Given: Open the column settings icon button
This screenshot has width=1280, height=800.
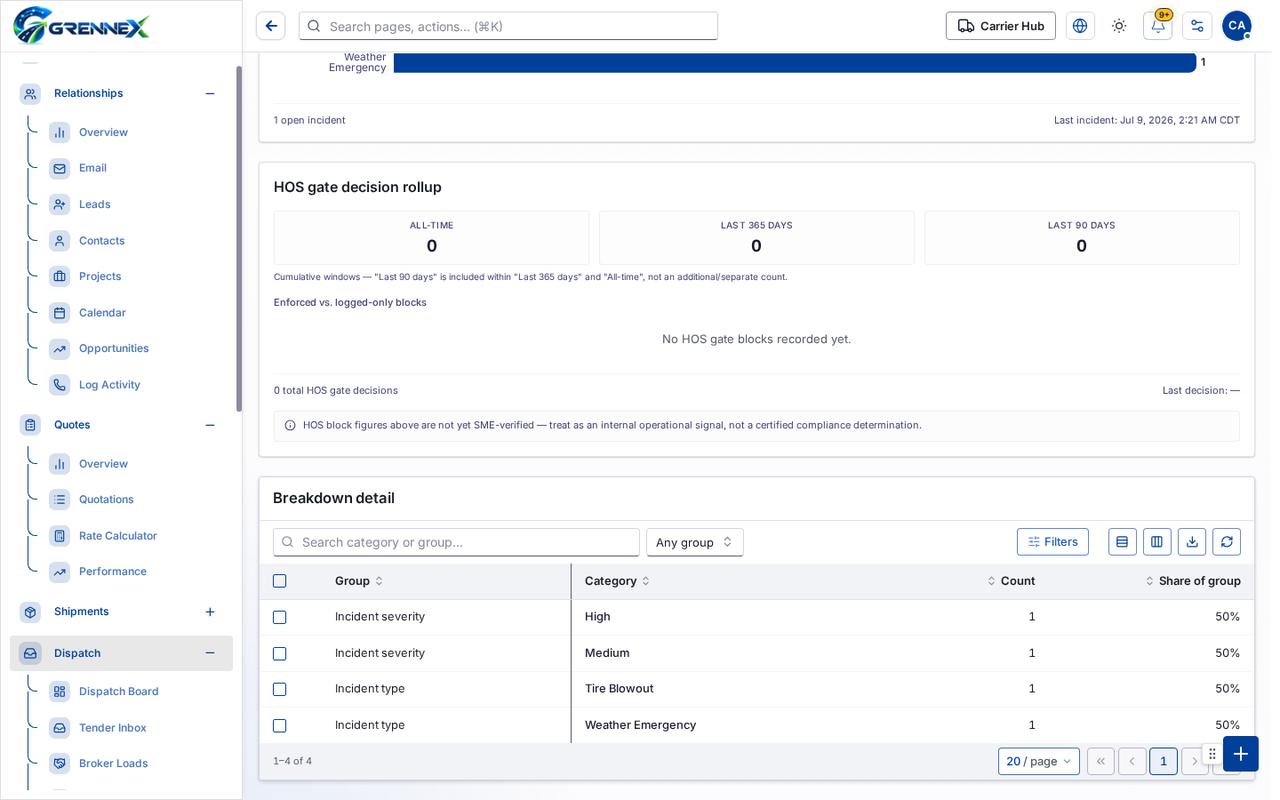Looking at the screenshot, I should coord(1157,542).
